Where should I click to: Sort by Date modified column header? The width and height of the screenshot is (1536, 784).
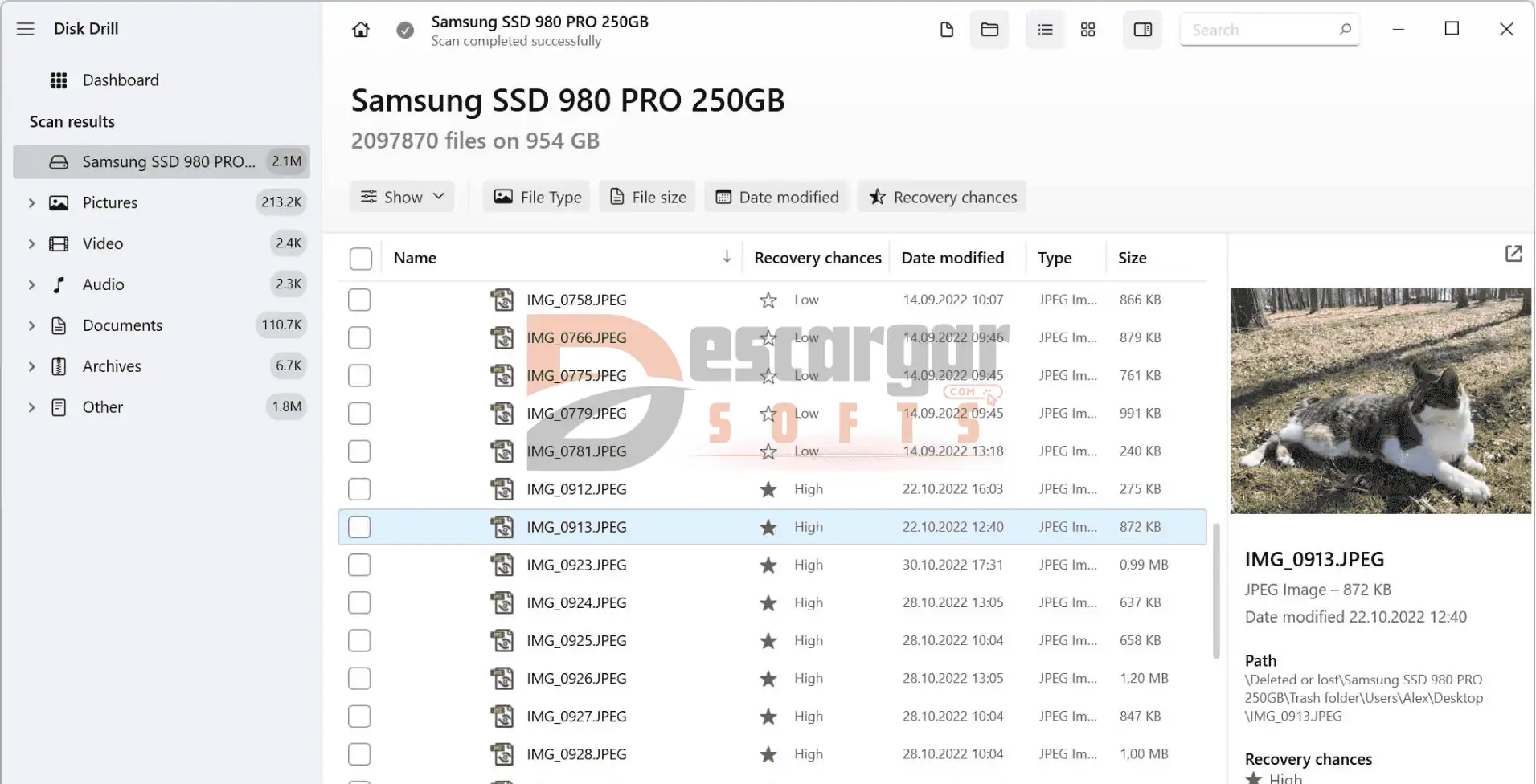pos(952,258)
